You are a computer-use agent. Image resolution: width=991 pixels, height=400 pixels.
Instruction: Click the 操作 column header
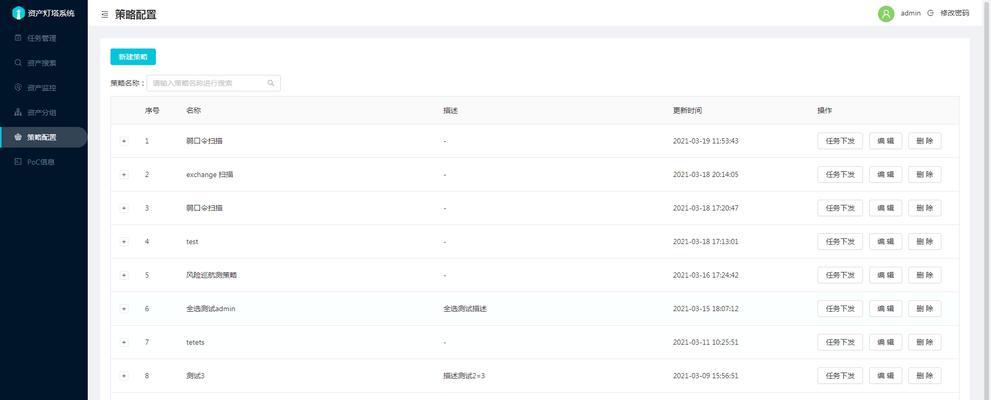coord(825,111)
